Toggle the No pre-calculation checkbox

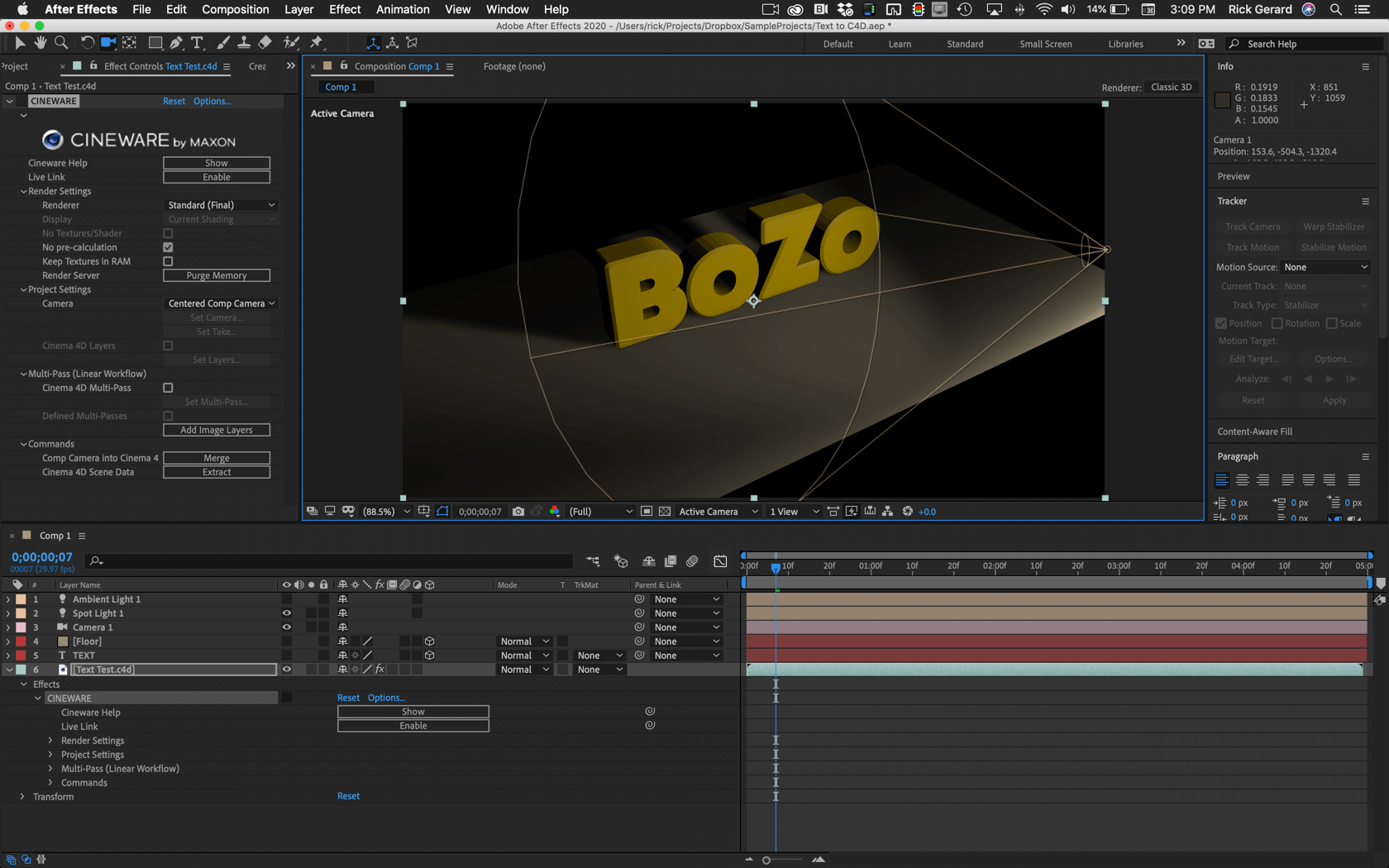(x=168, y=246)
